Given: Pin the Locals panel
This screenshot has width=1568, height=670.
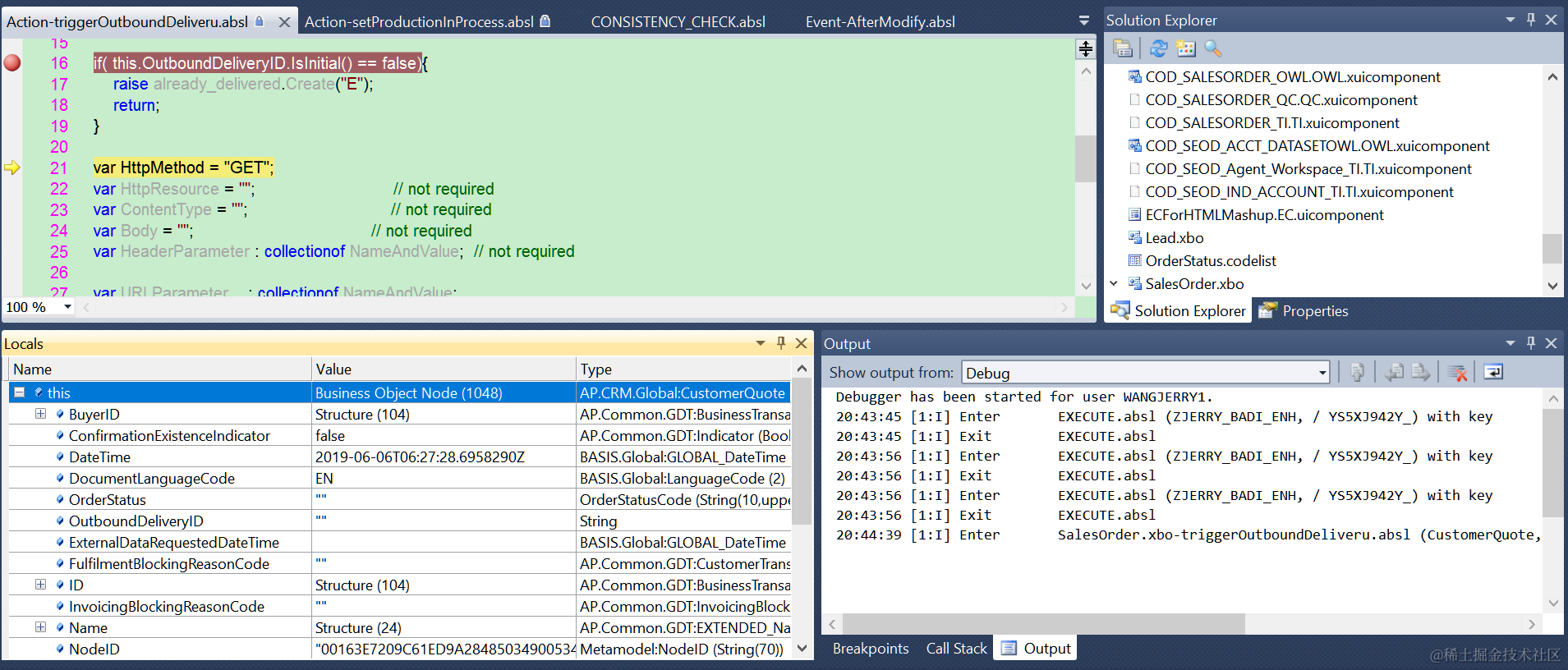Looking at the screenshot, I should [x=781, y=343].
